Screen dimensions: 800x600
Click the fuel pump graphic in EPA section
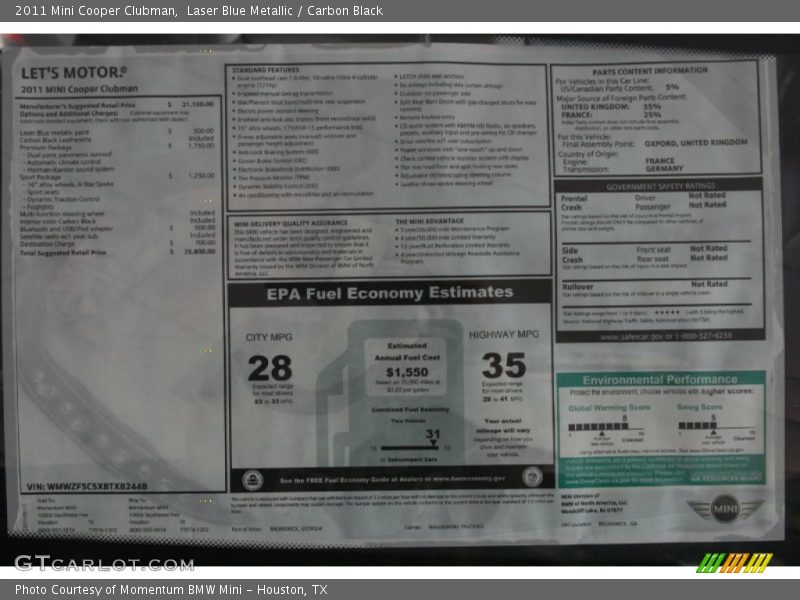(391, 393)
